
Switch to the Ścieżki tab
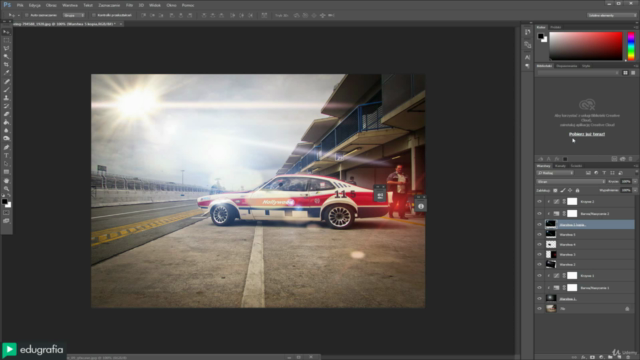[x=576, y=166]
